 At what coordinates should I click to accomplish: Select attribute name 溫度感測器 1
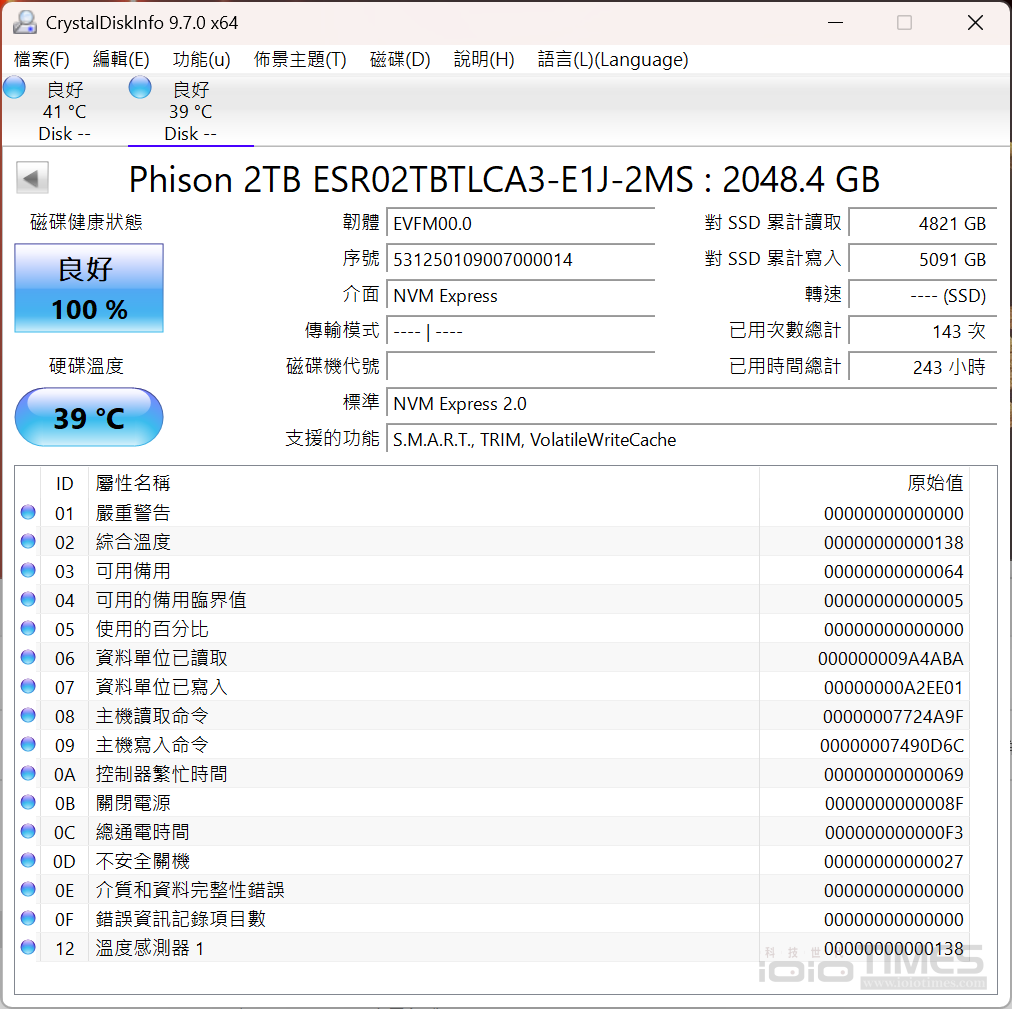coord(150,948)
